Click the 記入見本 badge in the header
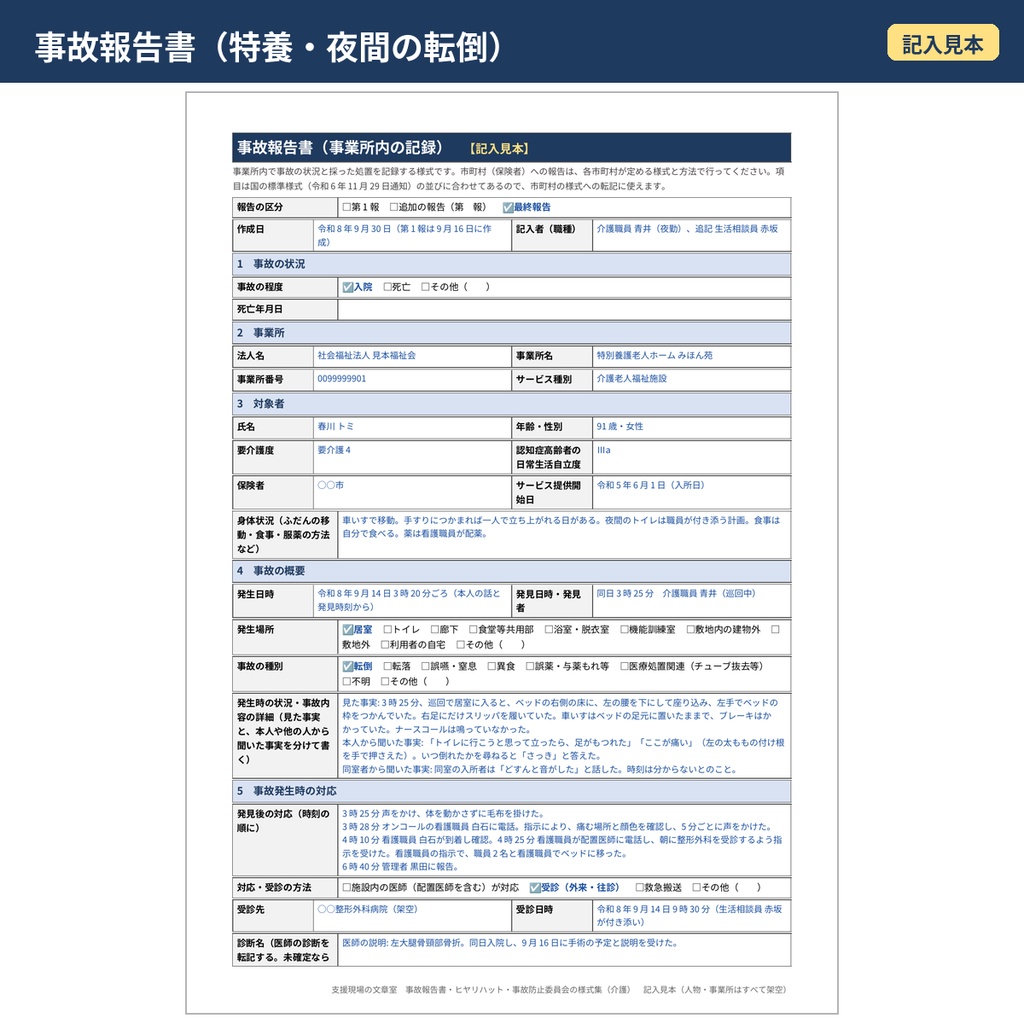 pyautogui.click(x=942, y=43)
